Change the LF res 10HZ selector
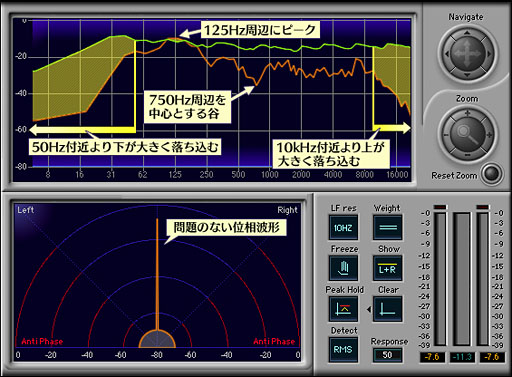The image size is (512, 377). (343, 227)
